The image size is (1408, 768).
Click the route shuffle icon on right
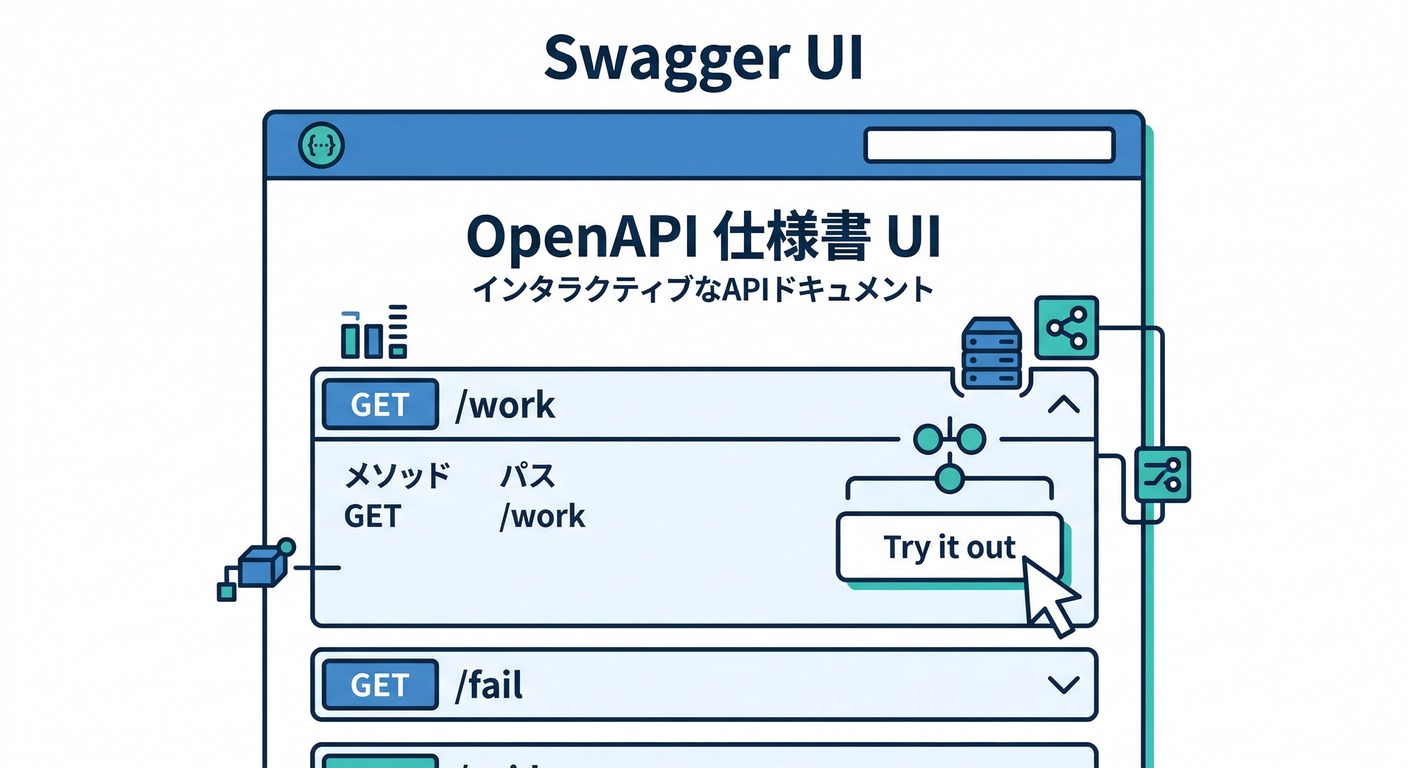pos(1163,474)
